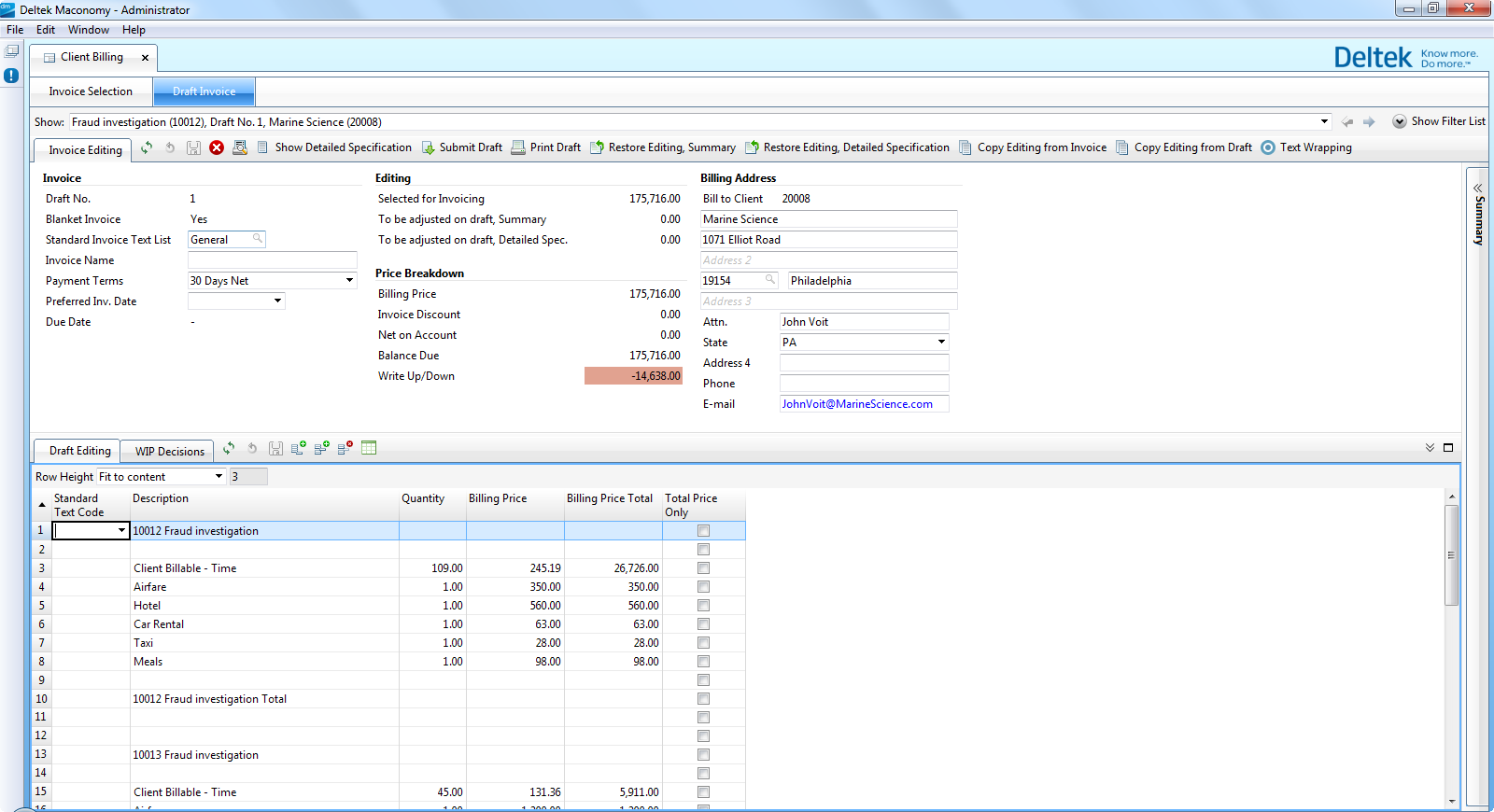
Task: Click the JohnVoit@MarineScience.com email link
Action: pos(856,404)
